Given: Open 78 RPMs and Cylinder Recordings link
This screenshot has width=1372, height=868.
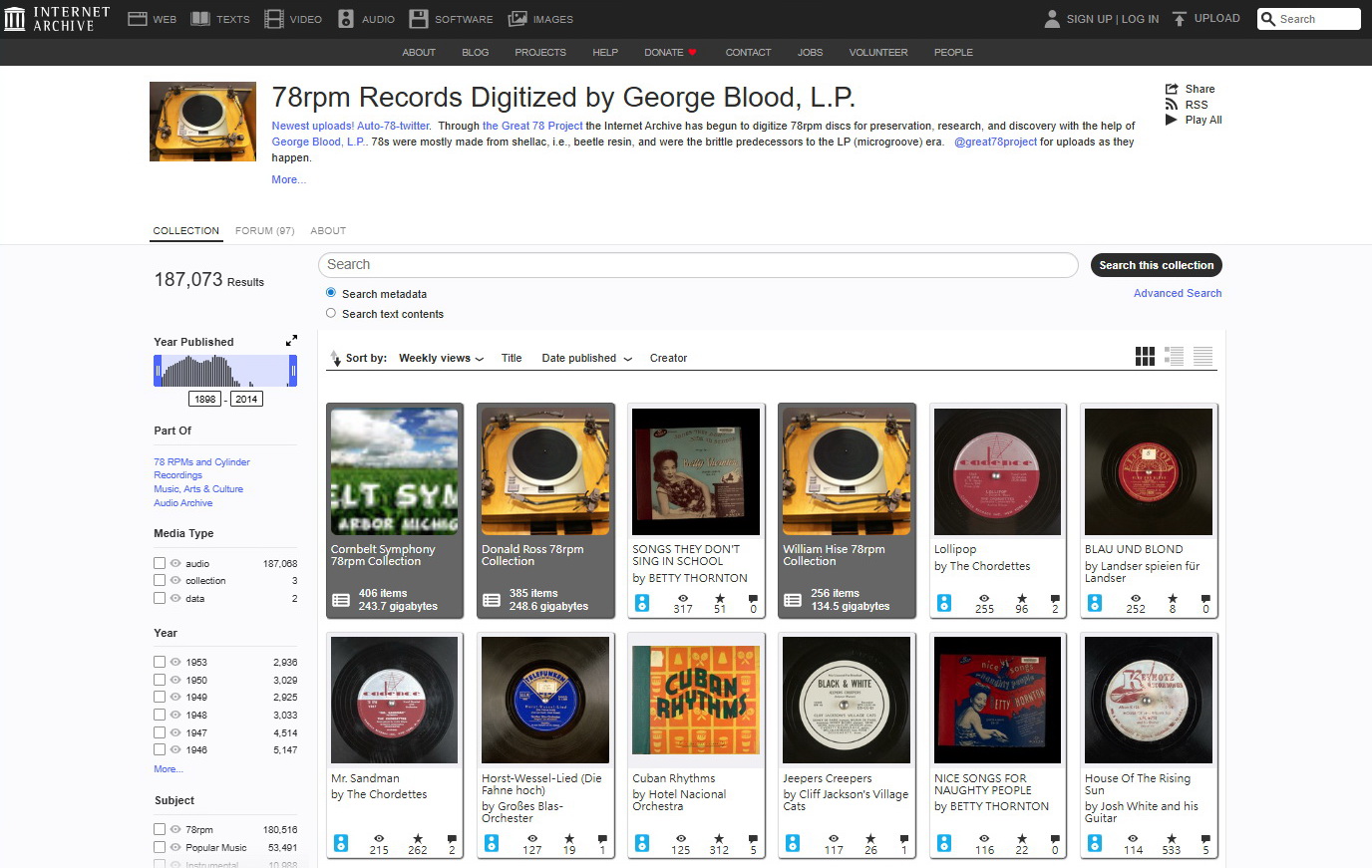Looking at the screenshot, I should 201,468.
